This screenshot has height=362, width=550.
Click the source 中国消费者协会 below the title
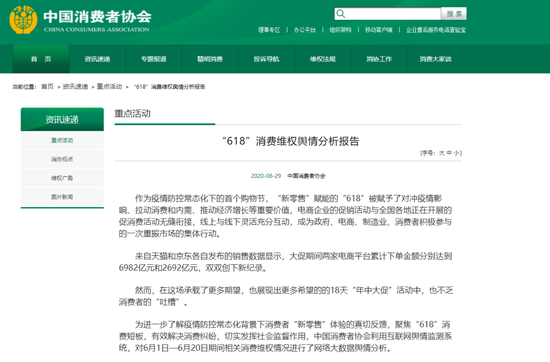[306, 176]
